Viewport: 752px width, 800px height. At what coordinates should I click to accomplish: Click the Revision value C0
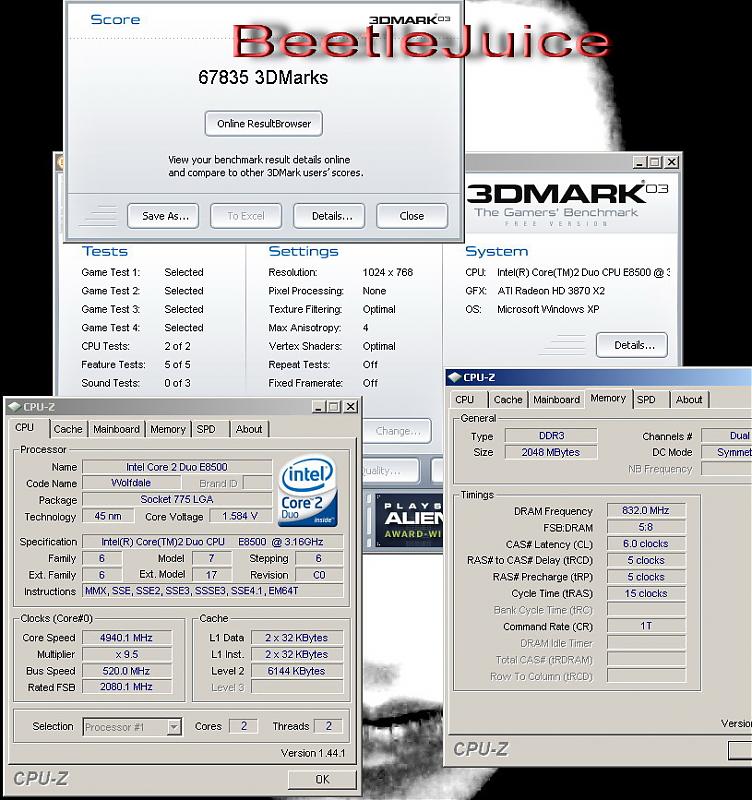point(319,575)
